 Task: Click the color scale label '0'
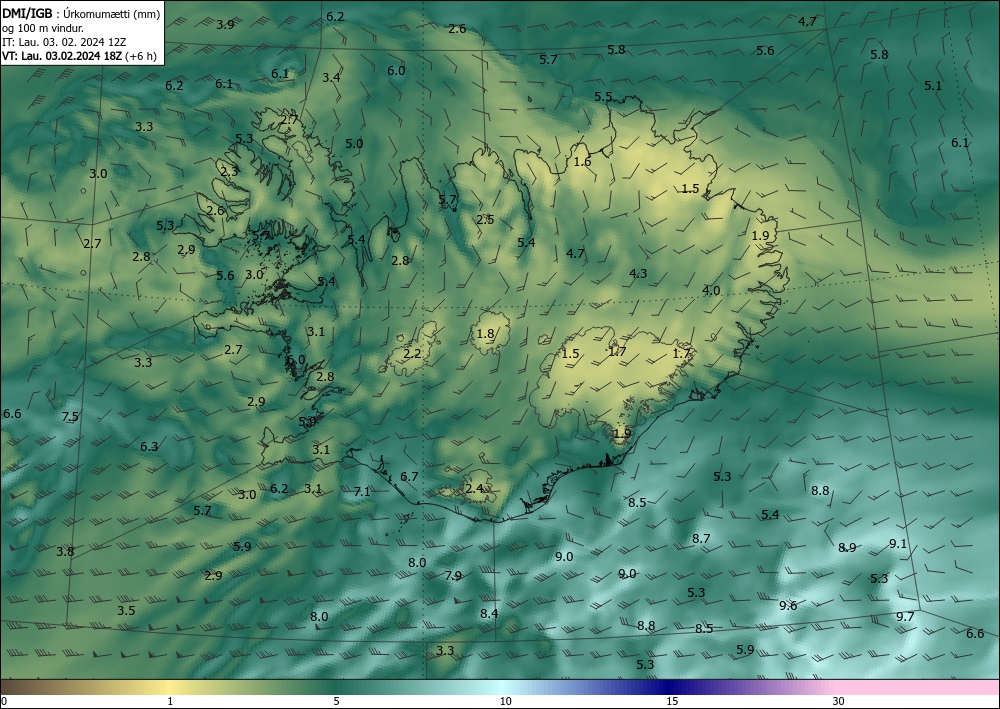pos(4,701)
